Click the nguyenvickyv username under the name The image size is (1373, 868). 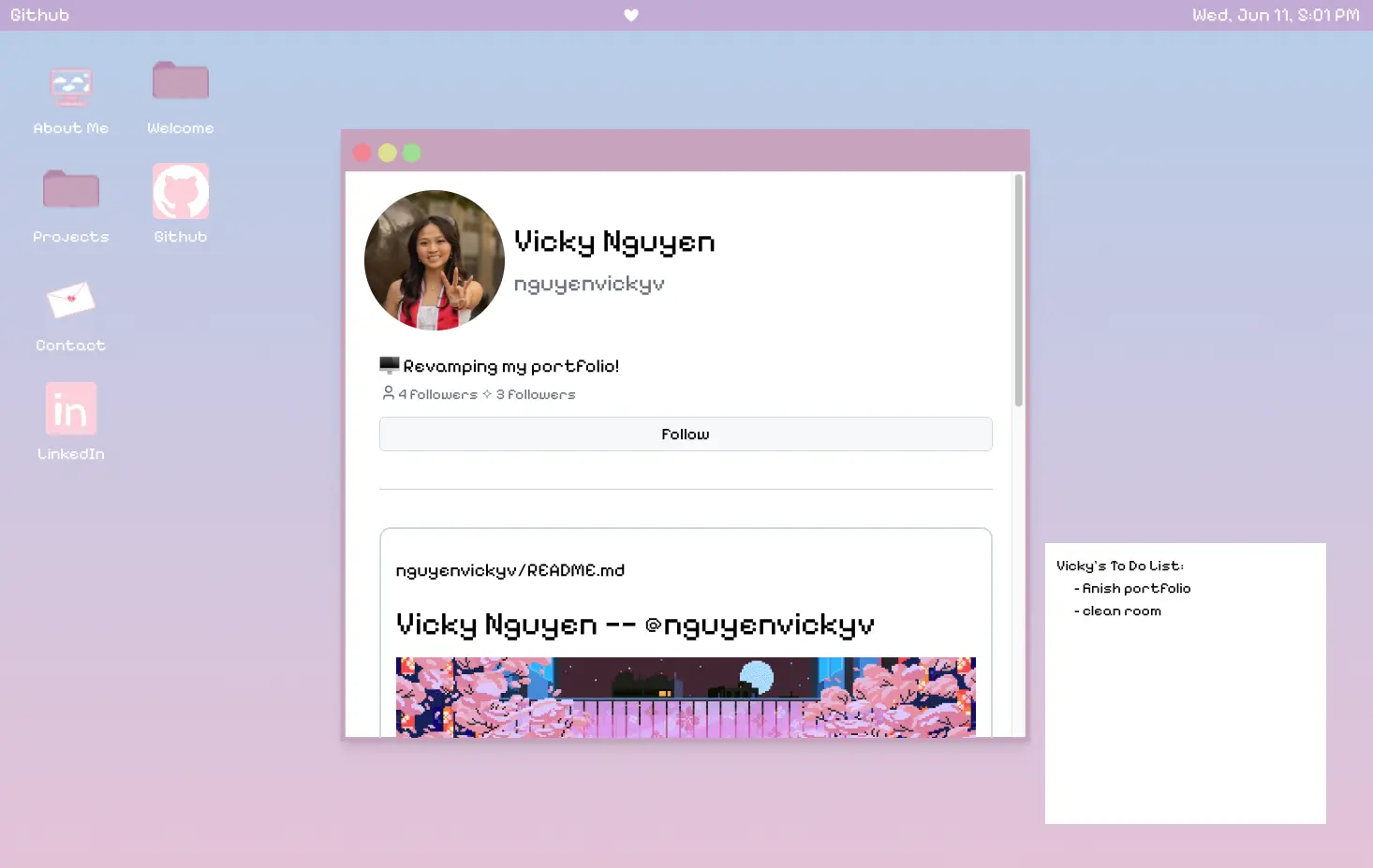coord(589,284)
